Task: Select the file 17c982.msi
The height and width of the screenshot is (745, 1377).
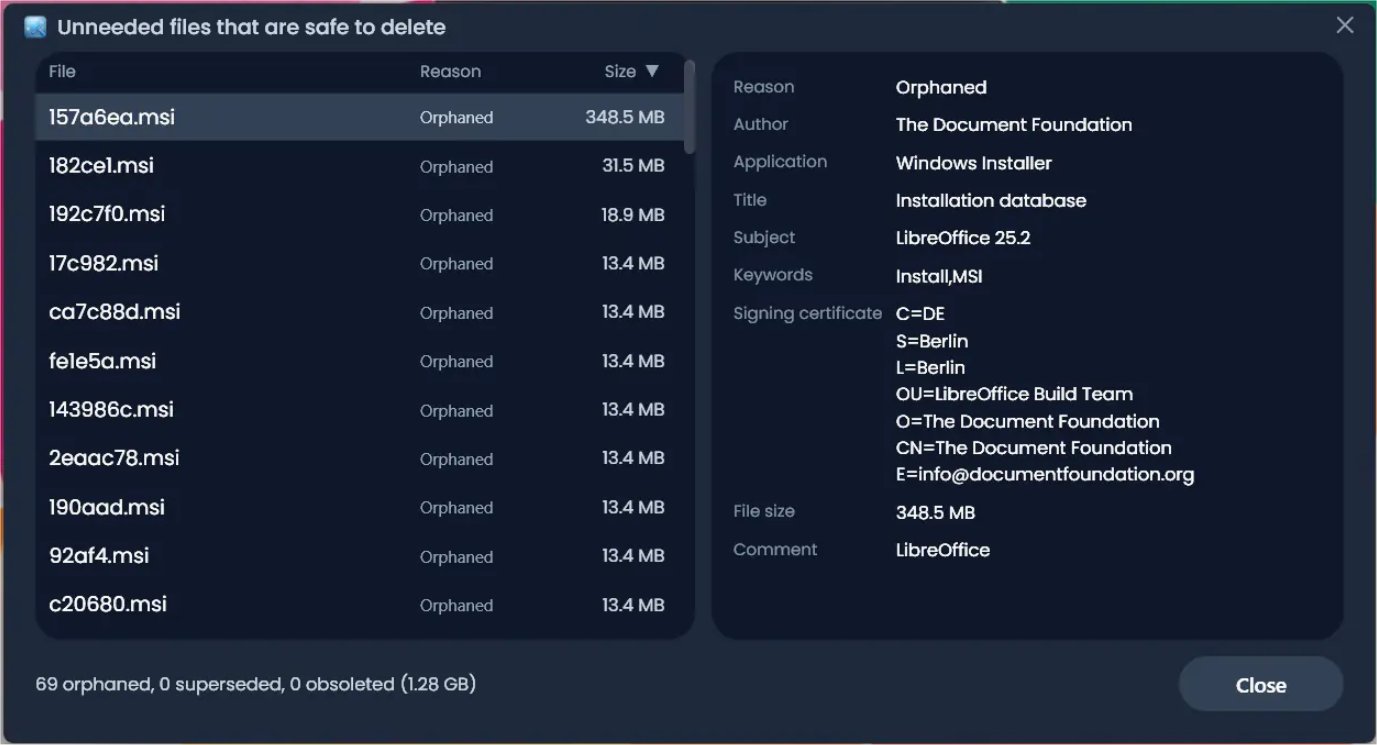Action: 360,264
